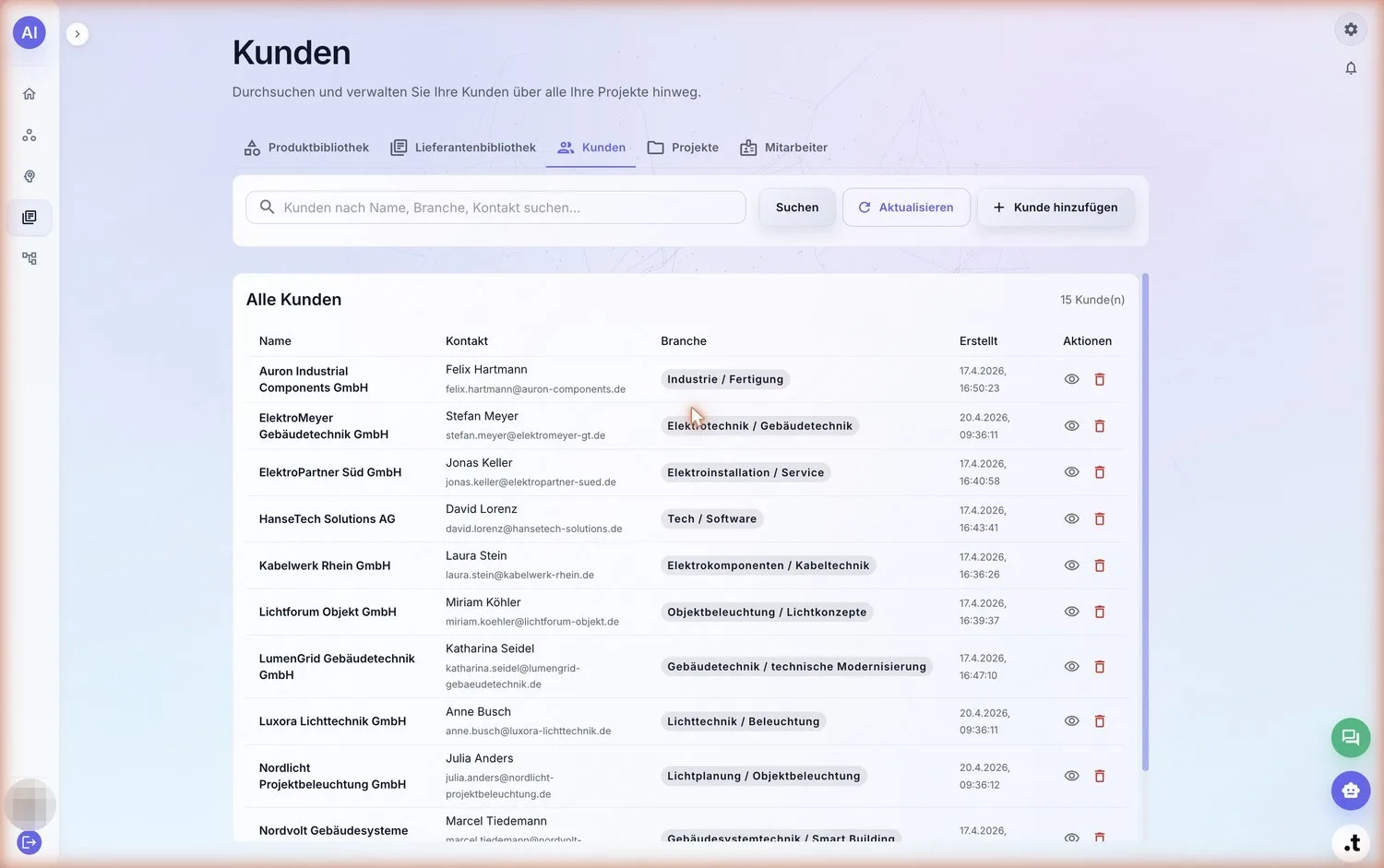
Task: Click Lichtplanung / Objektbeleuchtung tag
Action: [x=764, y=776]
